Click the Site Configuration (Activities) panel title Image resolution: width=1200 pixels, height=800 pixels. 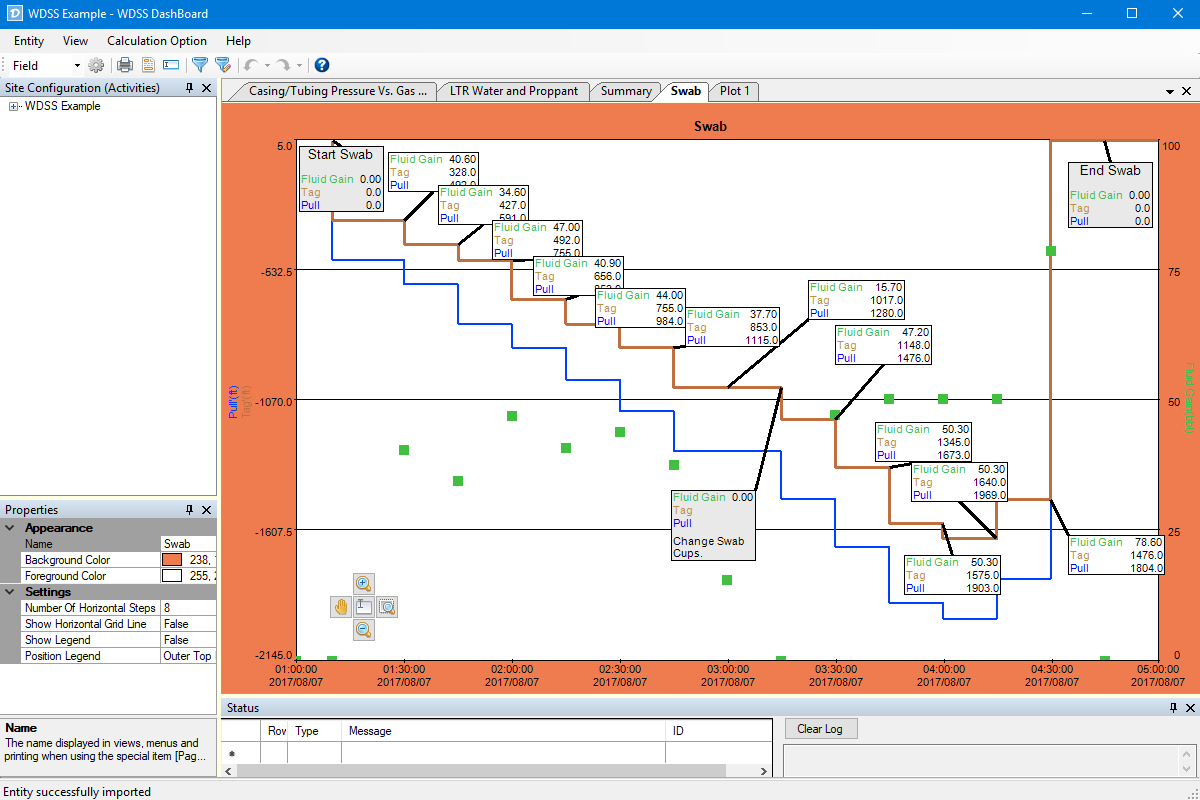pos(82,88)
